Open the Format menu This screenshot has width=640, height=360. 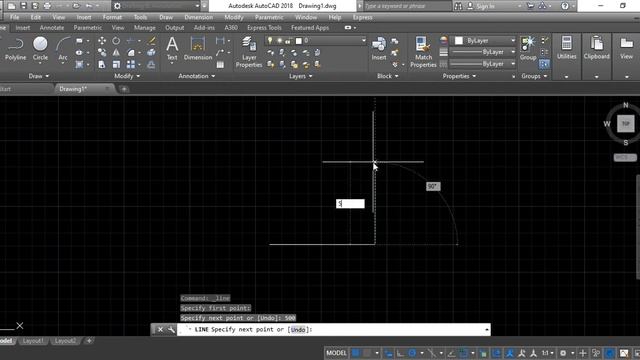click(112, 17)
